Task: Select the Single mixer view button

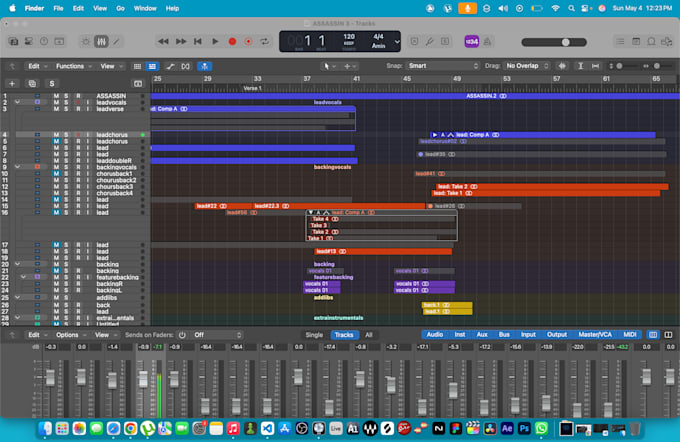Action: pos(314,335)
